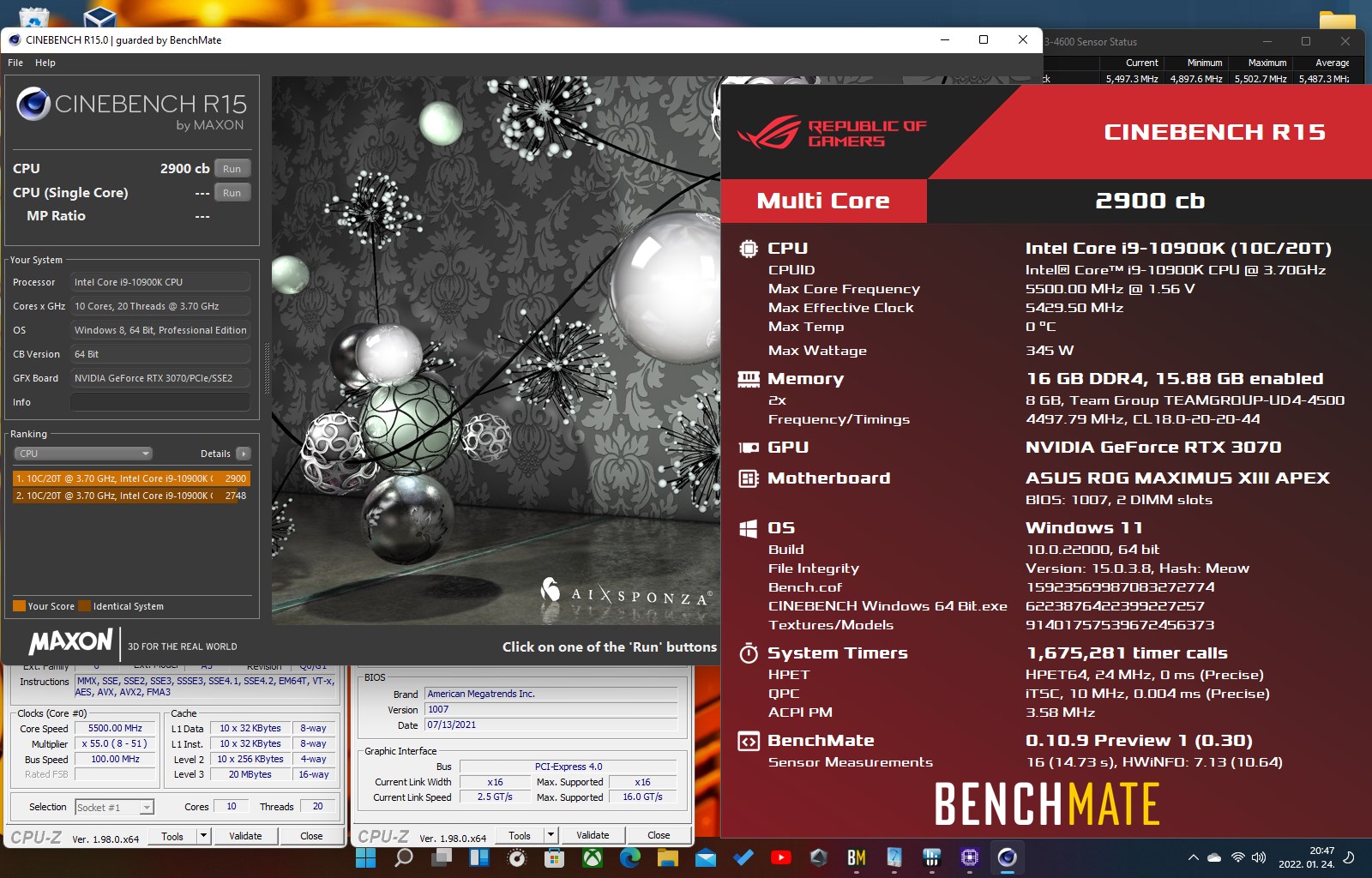The width and height of the screenshot is (1372, 878).
Task: Run the CPU multi-core benchmark
Action: [232, 169]
